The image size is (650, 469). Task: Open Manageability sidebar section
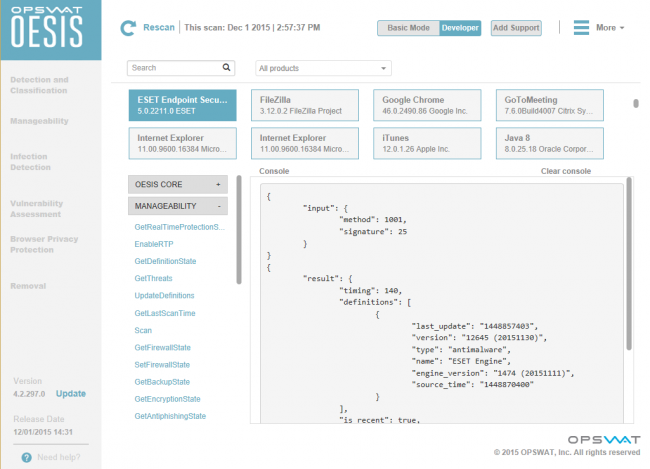[x=39, y=121]
